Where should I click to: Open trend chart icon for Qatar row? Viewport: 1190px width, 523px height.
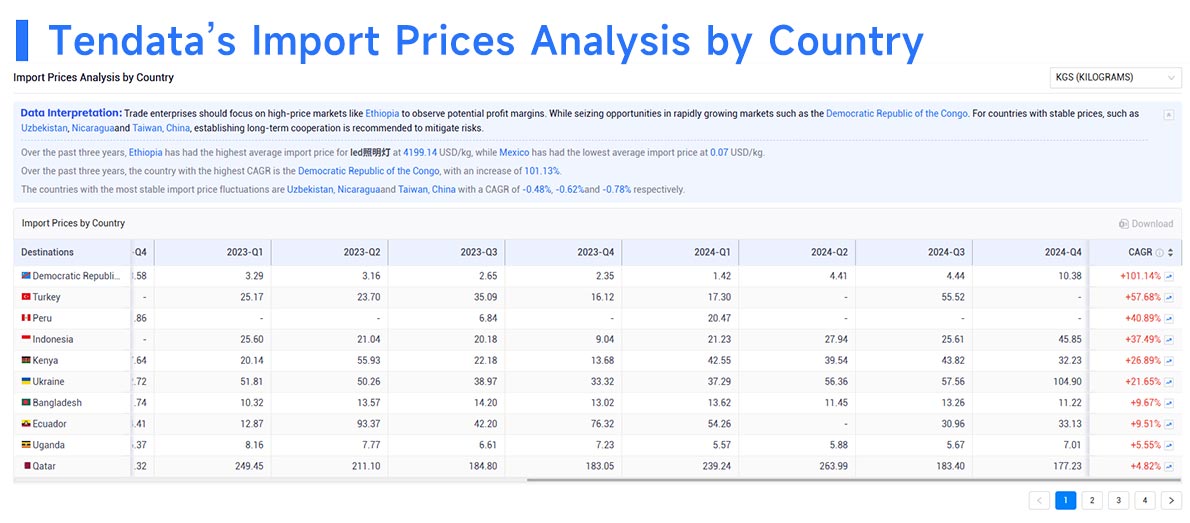[1169, 467]
